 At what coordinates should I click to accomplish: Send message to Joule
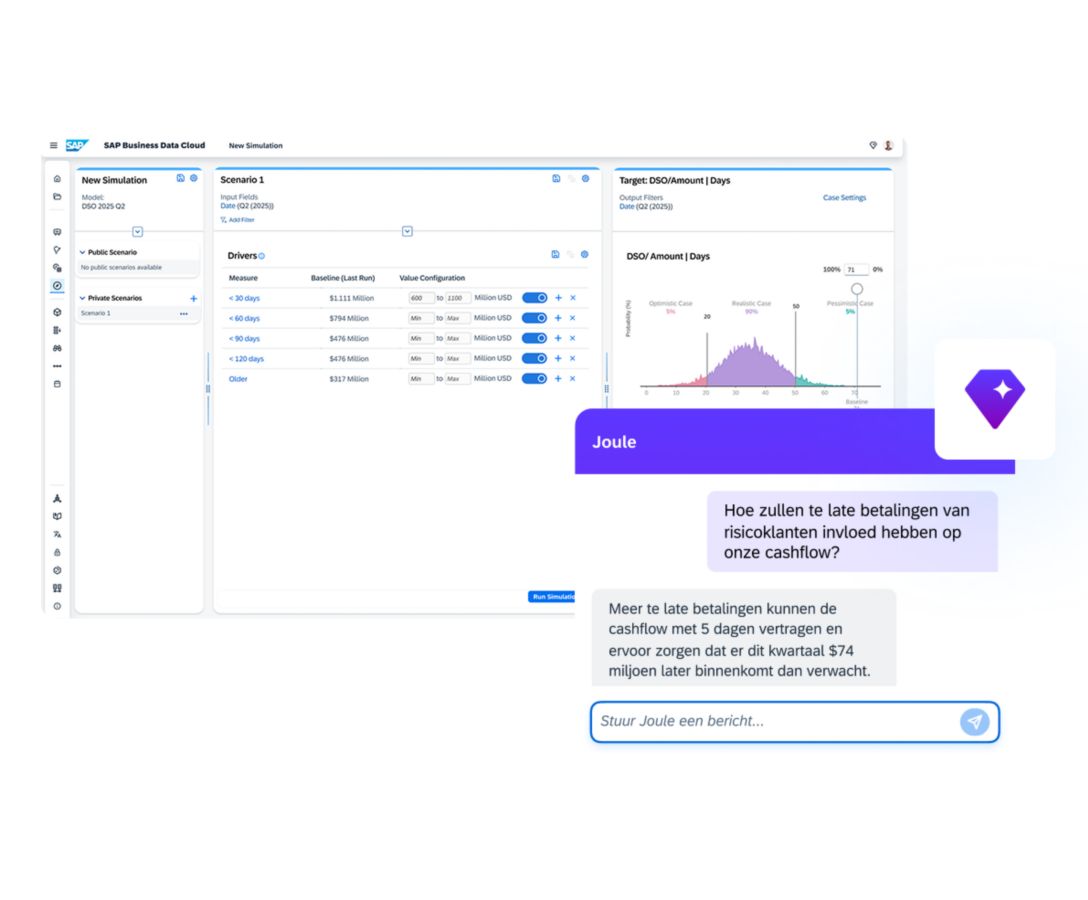[x=973, y=721]
